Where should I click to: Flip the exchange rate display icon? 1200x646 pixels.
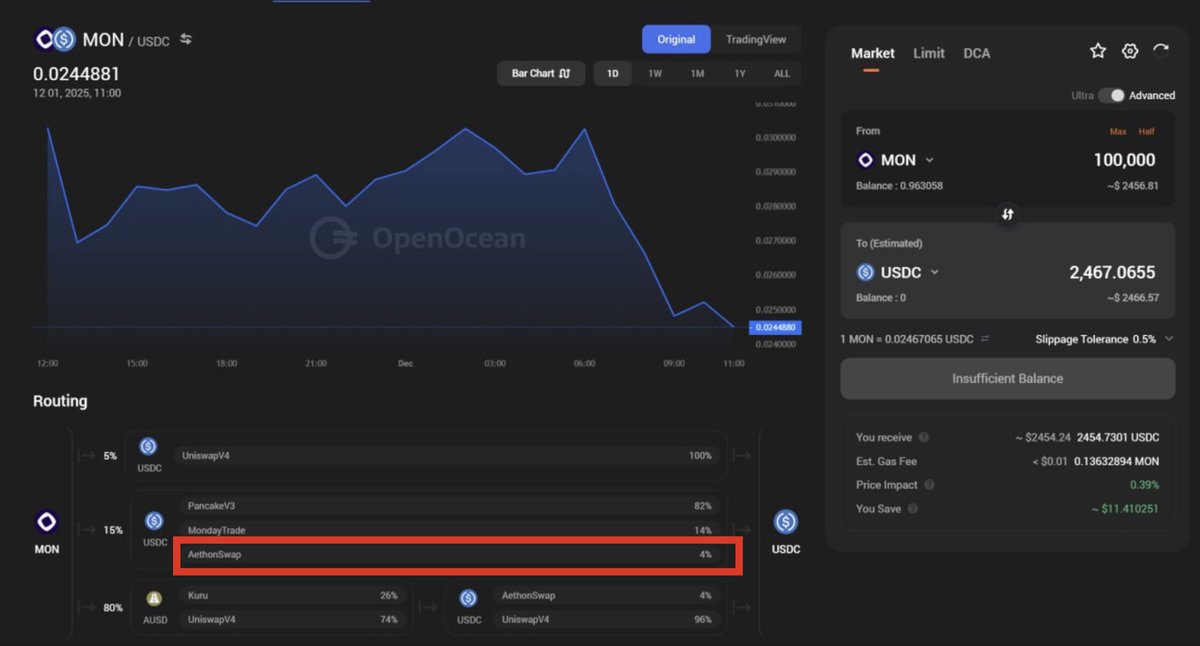coord(985,339)
